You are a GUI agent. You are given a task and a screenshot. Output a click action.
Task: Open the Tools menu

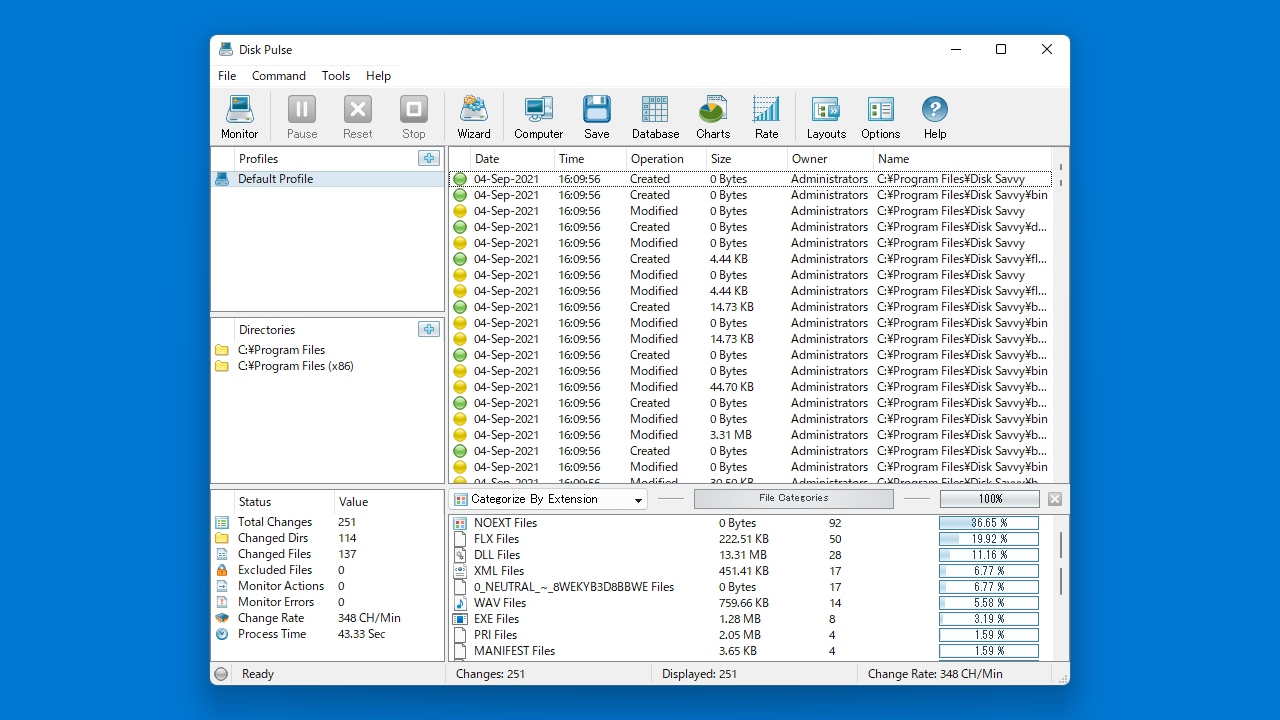click(x=336, y=76)
